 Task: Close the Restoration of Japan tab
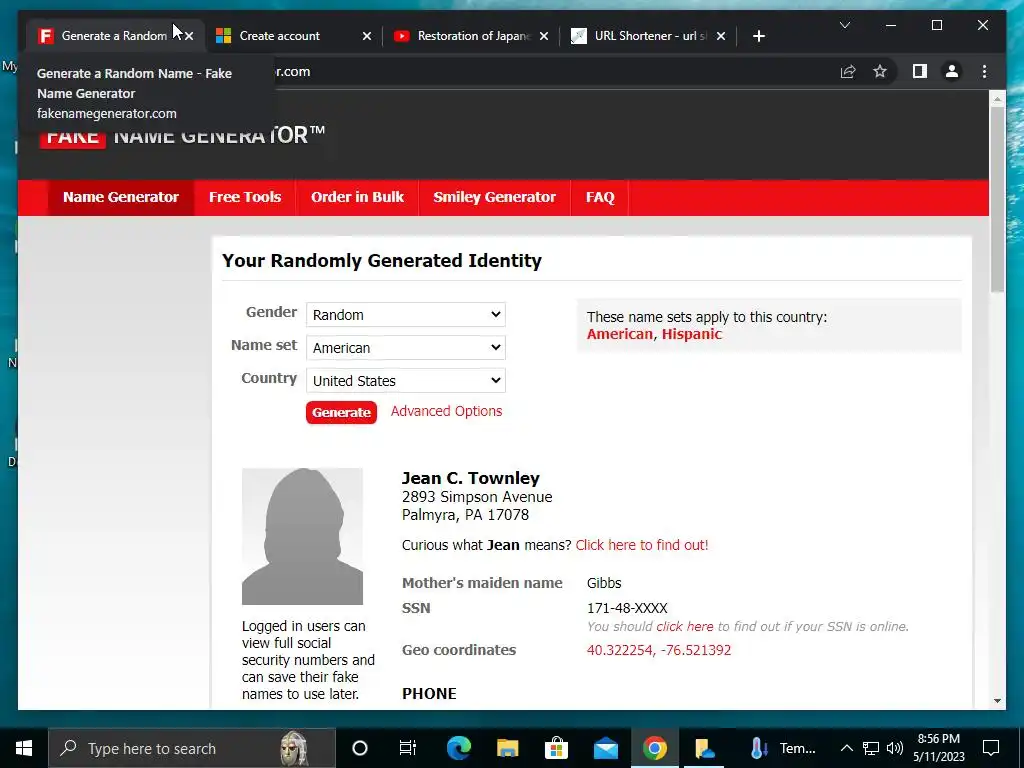click(x=544, y=36)
